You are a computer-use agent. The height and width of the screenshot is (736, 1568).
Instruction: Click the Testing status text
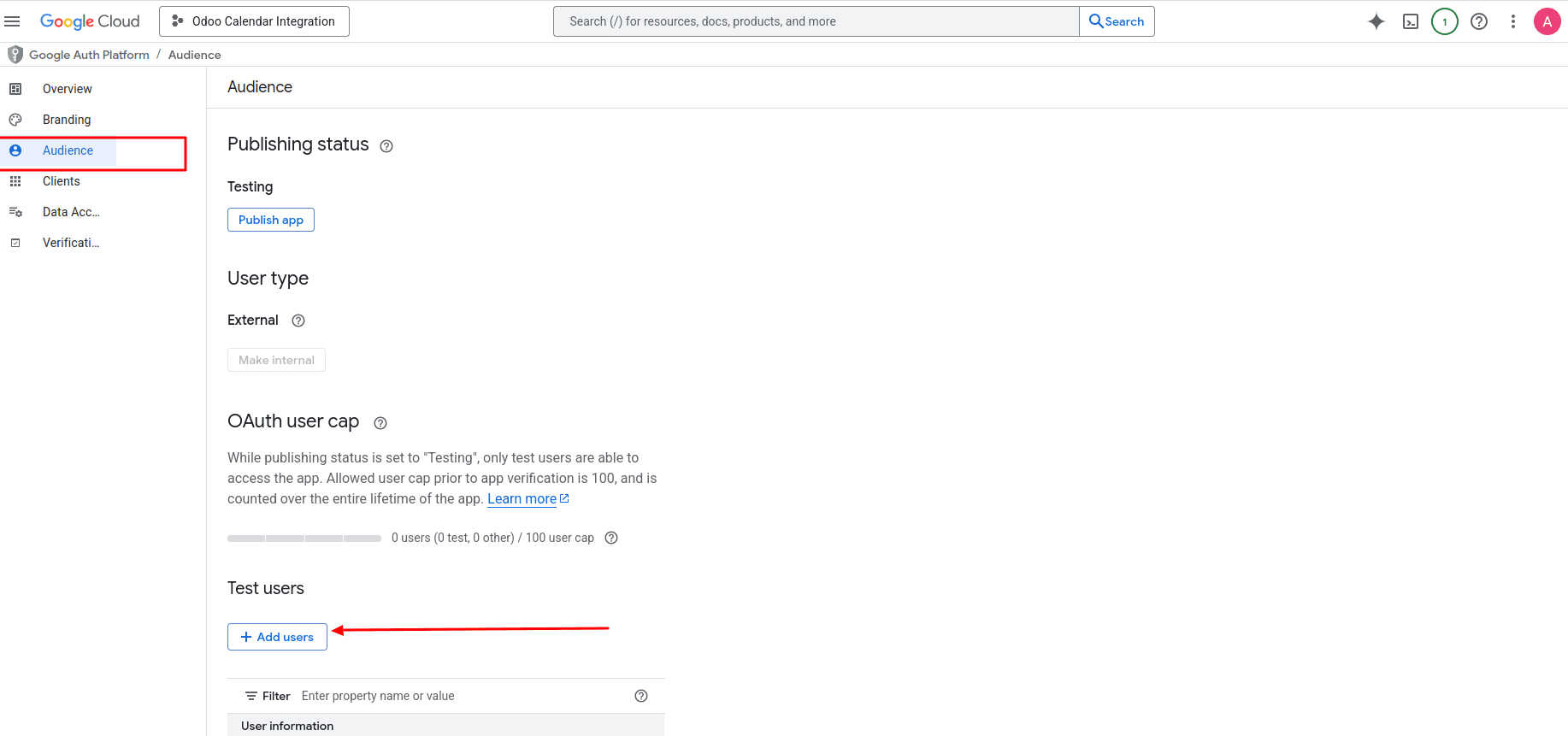[251, 186]
